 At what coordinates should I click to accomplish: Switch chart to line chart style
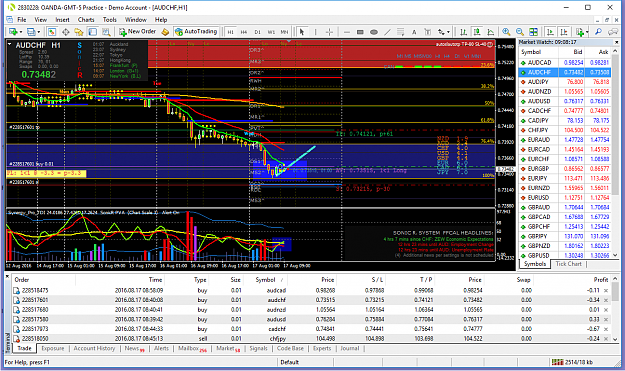click(x=491, y=32)
